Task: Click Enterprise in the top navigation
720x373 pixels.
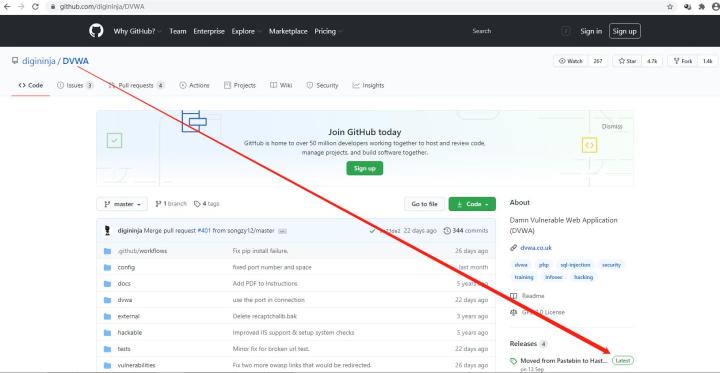Action: [209, 31]
